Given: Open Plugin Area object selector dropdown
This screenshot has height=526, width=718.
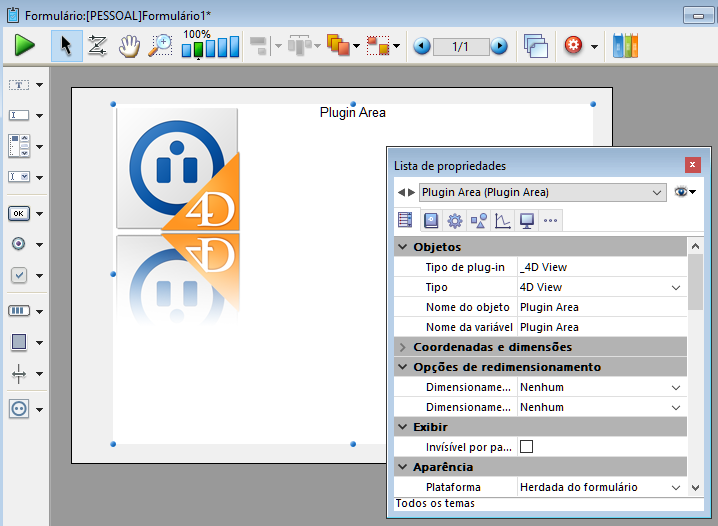Looking at the screenshot, I should (657, 192).
